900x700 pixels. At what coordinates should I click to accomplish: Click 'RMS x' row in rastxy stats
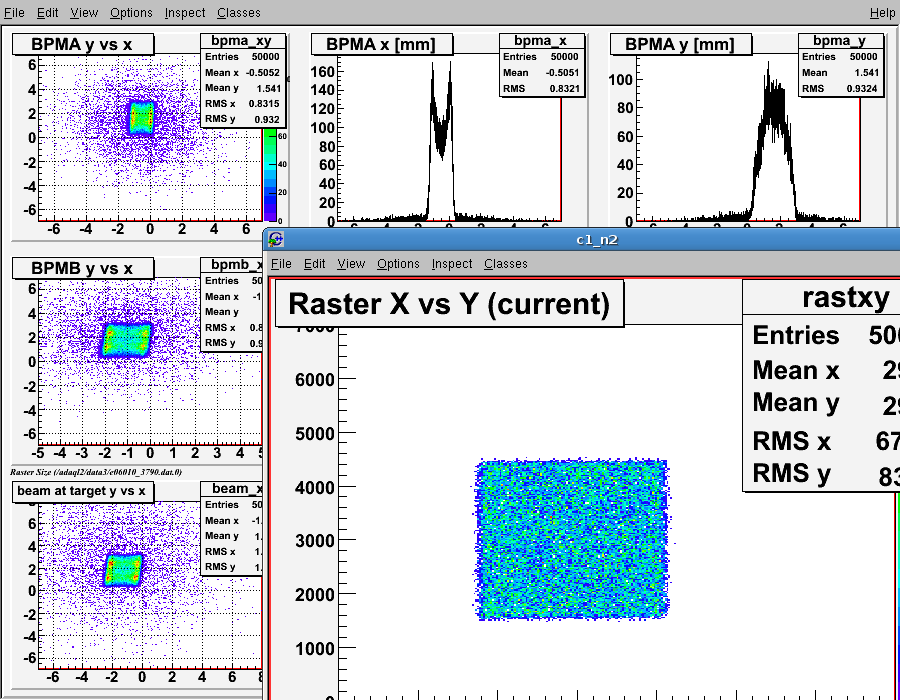[825, 441]
